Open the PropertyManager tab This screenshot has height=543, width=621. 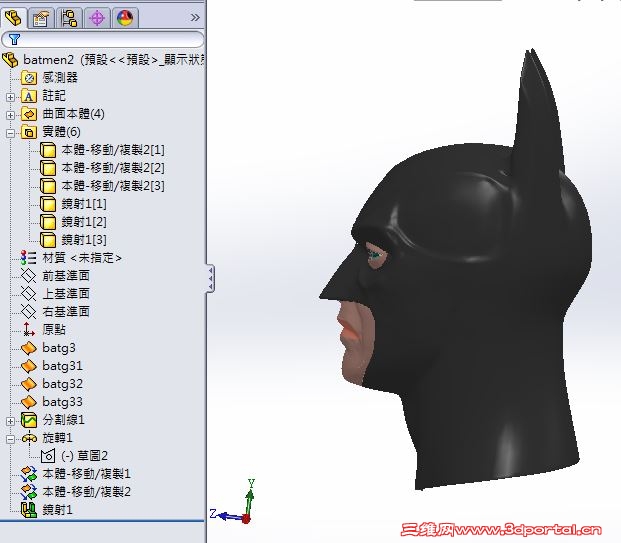pyautogui.click(x=41, y=18)
